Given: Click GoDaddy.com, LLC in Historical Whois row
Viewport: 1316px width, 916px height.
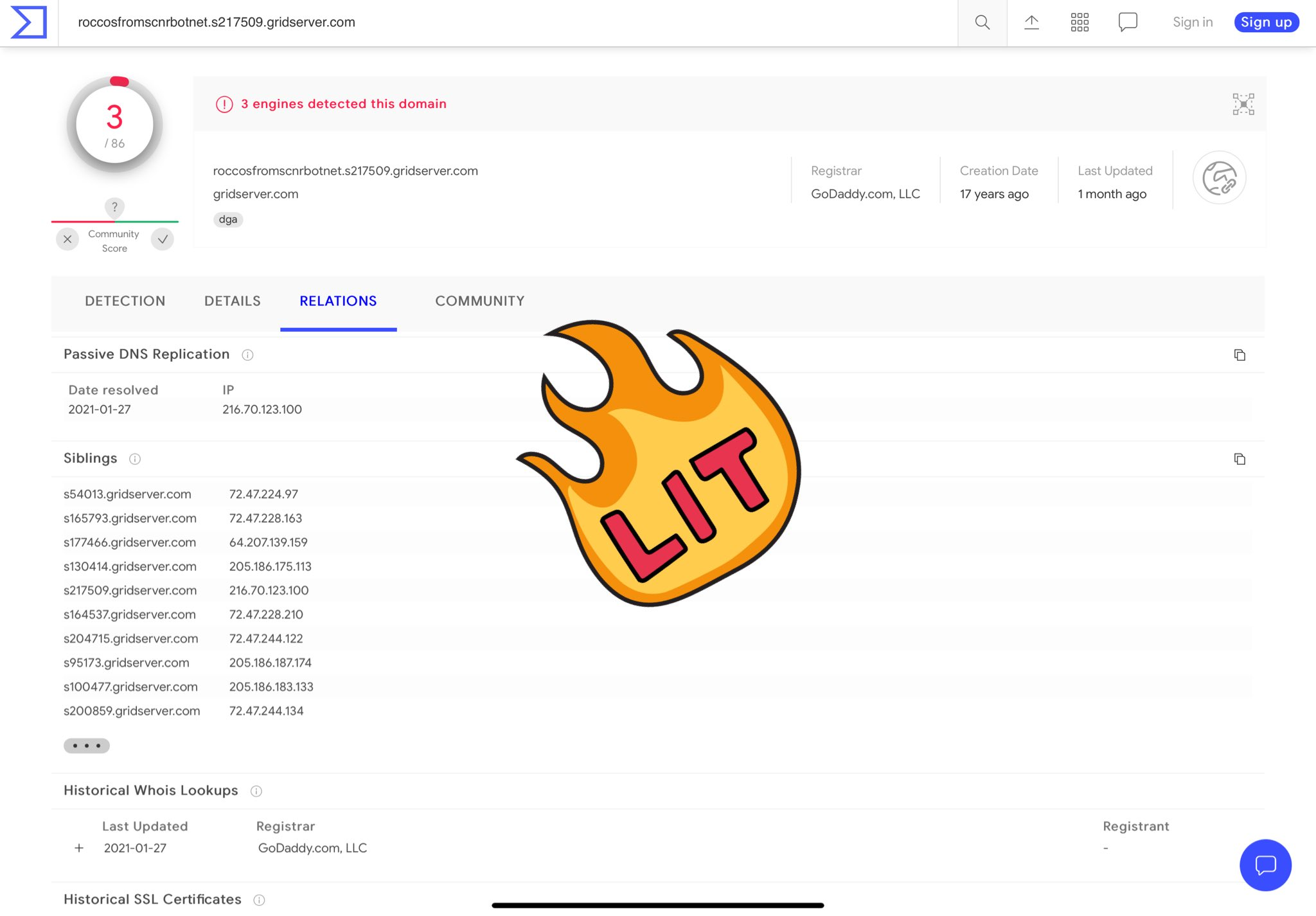Looking at the screenshot, I should click(x=312, y=848).
